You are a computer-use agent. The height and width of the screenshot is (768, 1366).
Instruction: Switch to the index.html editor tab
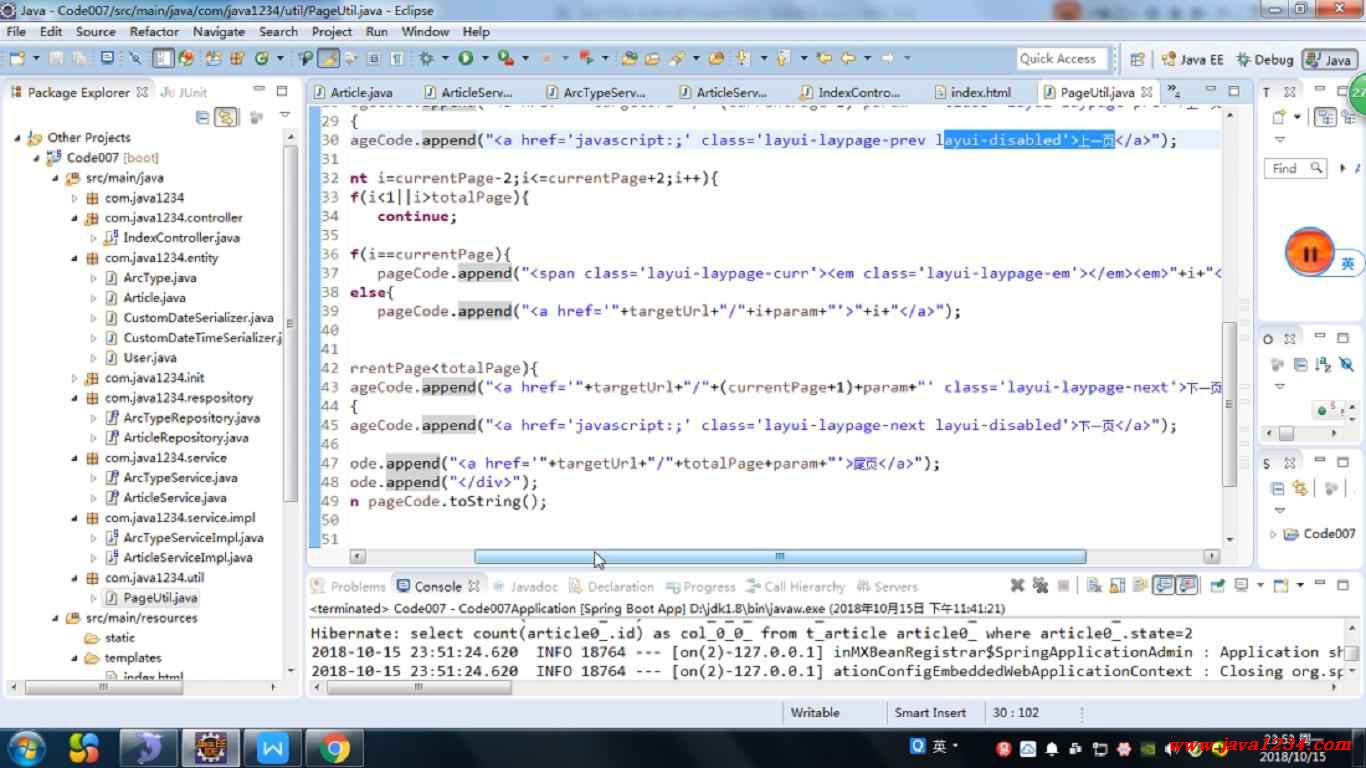972,92
